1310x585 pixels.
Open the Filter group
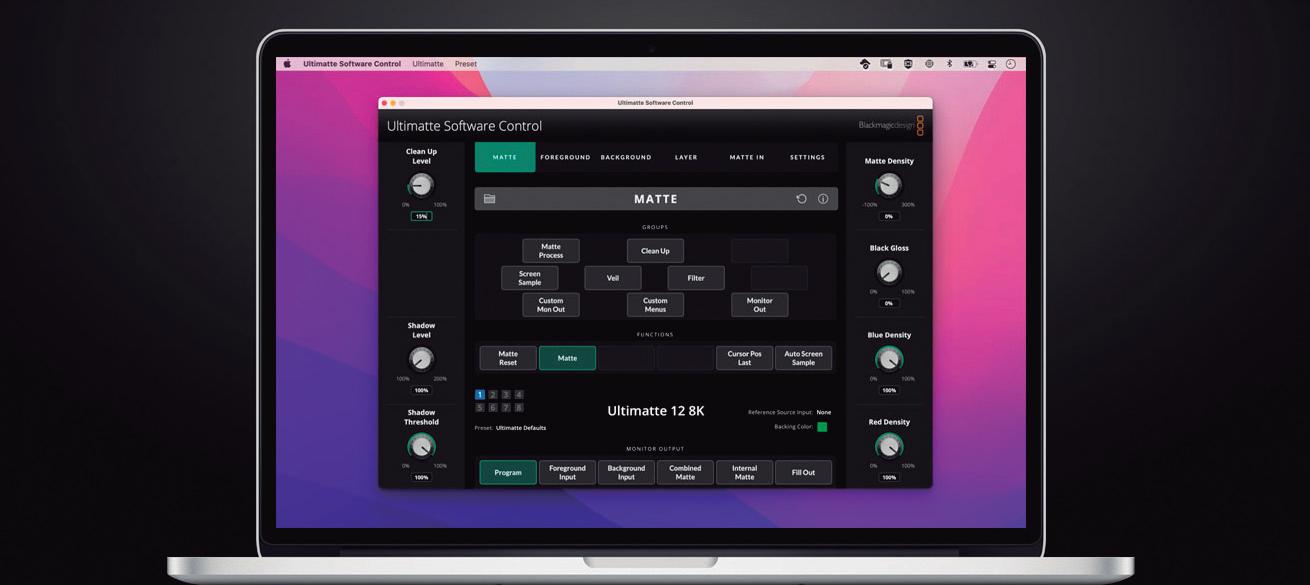tap(696, 278)
